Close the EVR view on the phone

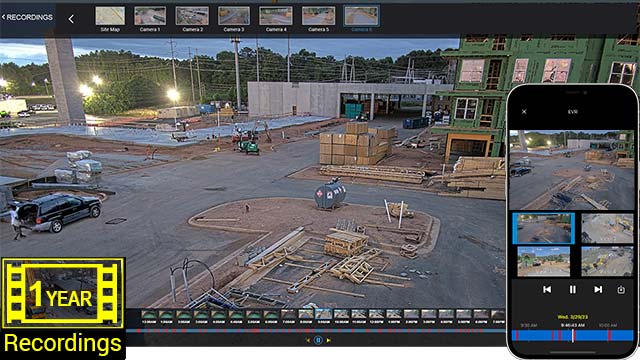click(524, 111)
